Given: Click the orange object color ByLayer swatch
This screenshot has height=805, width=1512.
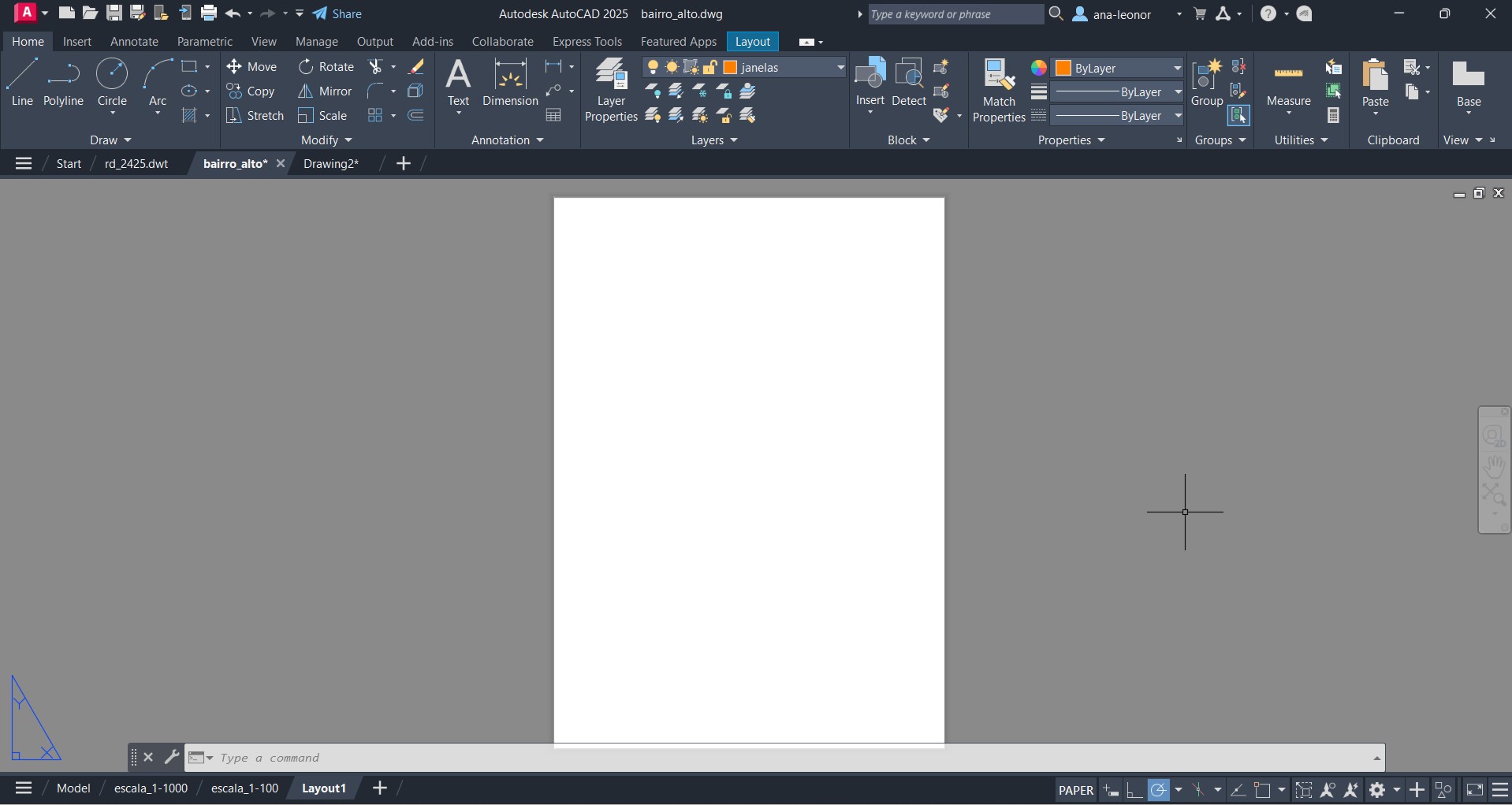Looking at the screenshot, I should pyautogui.click(x=1063, y=69).
